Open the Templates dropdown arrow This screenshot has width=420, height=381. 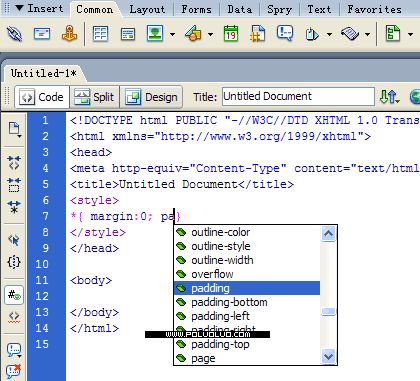pyautogui.click(x=410, y=34)
